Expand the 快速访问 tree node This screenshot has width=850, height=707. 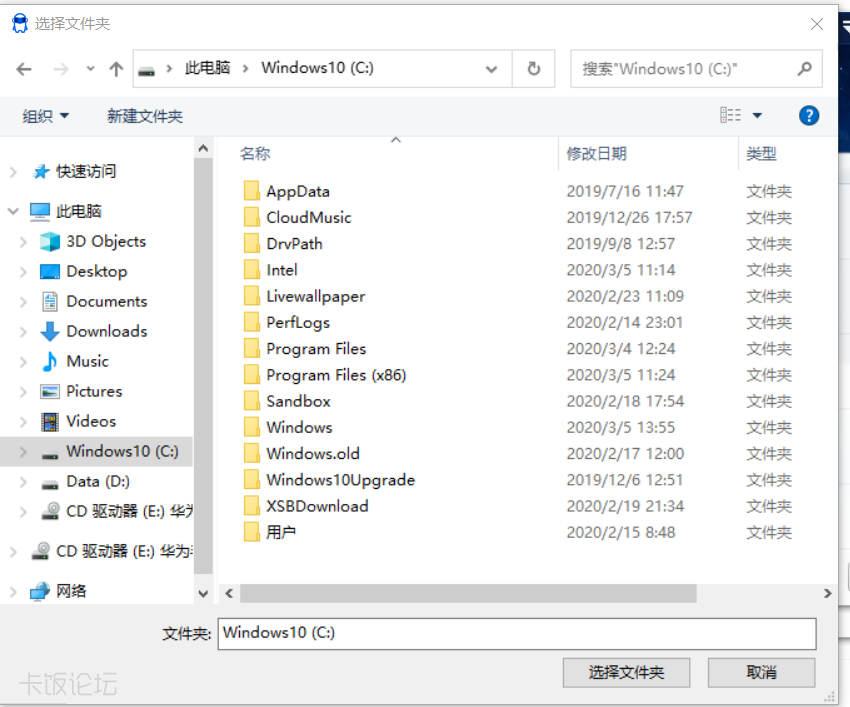[14, 172]
